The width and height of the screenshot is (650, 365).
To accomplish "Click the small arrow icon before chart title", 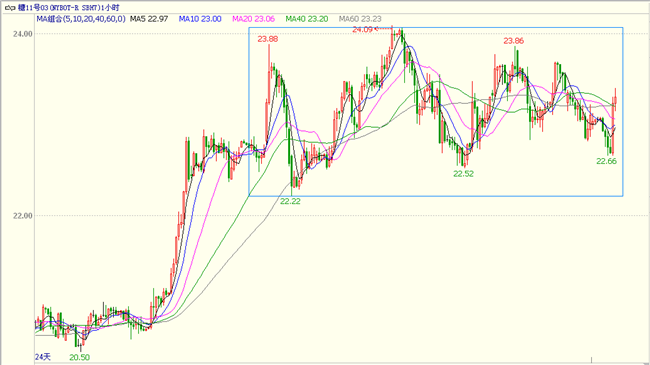I will 10,8.
